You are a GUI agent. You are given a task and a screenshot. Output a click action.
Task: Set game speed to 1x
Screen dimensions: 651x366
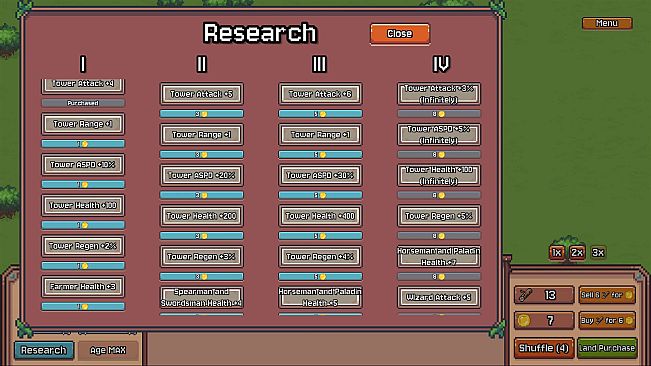point(556,252)
